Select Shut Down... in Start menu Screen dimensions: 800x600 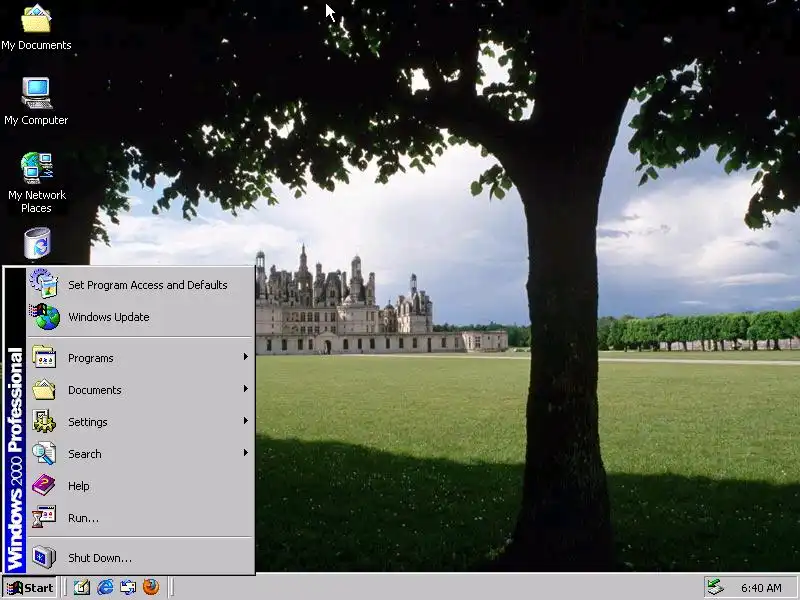(x=140, y=558)
